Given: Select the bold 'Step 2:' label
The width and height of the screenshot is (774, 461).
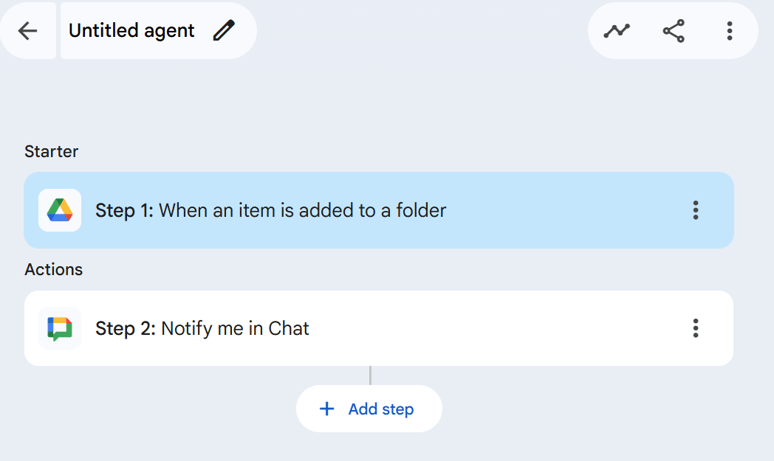Looking at the screenshot, I should coord(125,328).
